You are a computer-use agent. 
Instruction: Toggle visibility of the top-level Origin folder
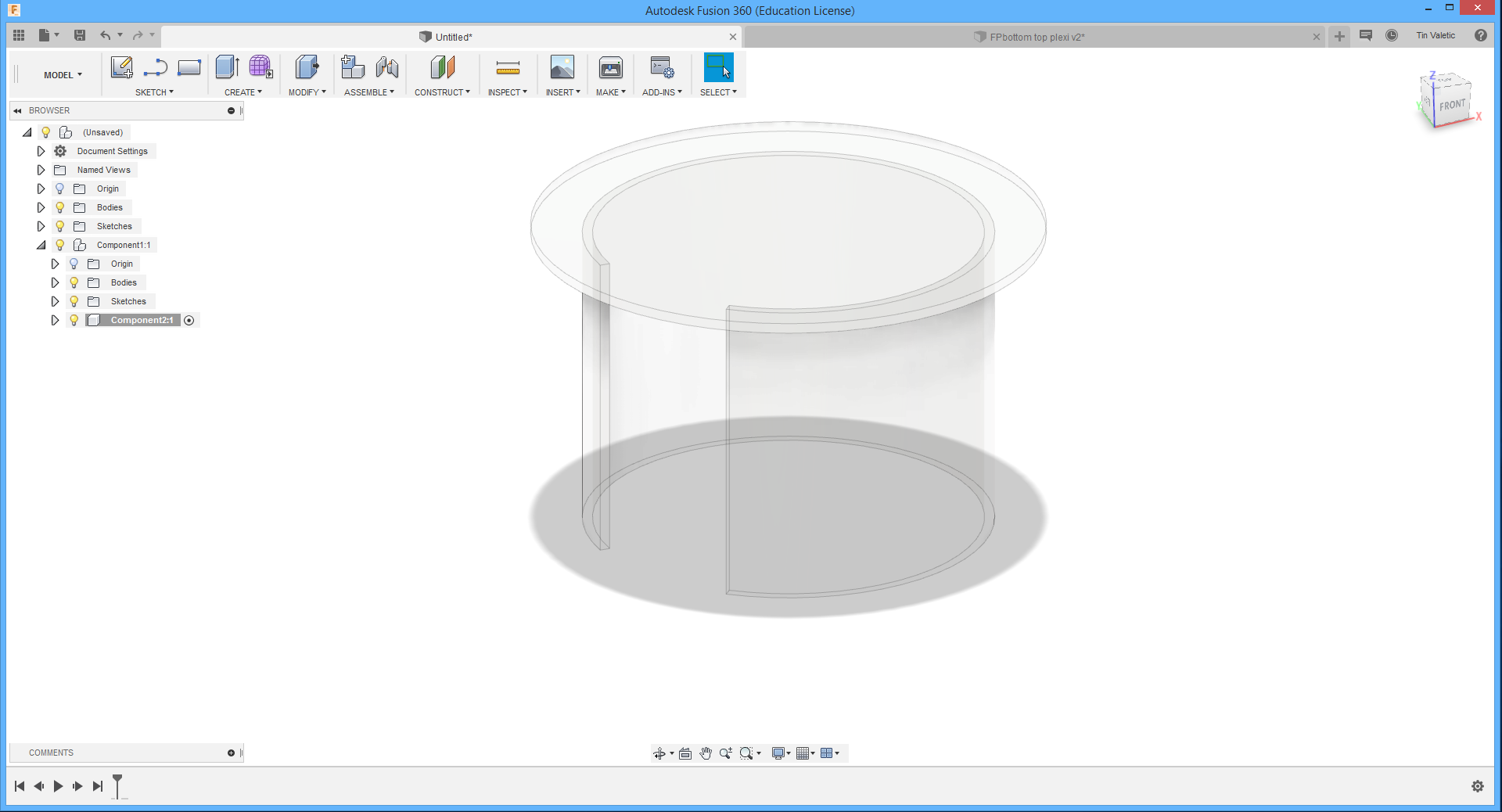point(60,189)
